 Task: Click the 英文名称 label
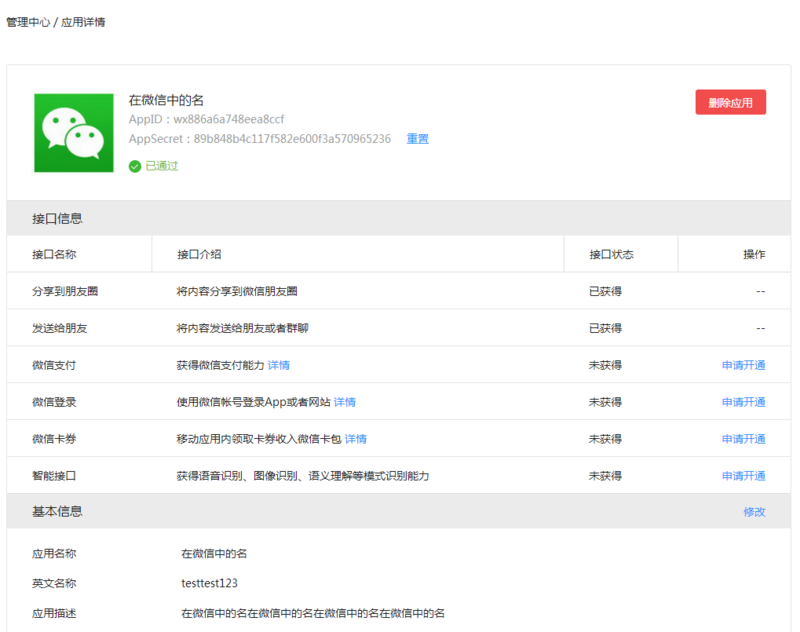[x=54, y=584]
